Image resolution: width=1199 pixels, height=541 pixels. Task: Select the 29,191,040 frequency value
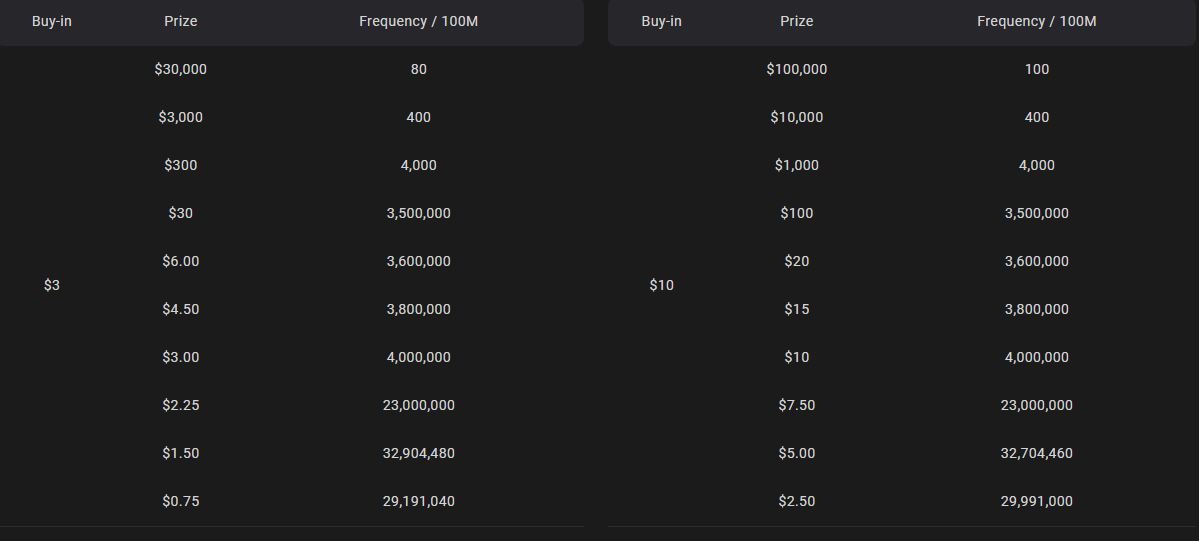[x=418, y=501]
